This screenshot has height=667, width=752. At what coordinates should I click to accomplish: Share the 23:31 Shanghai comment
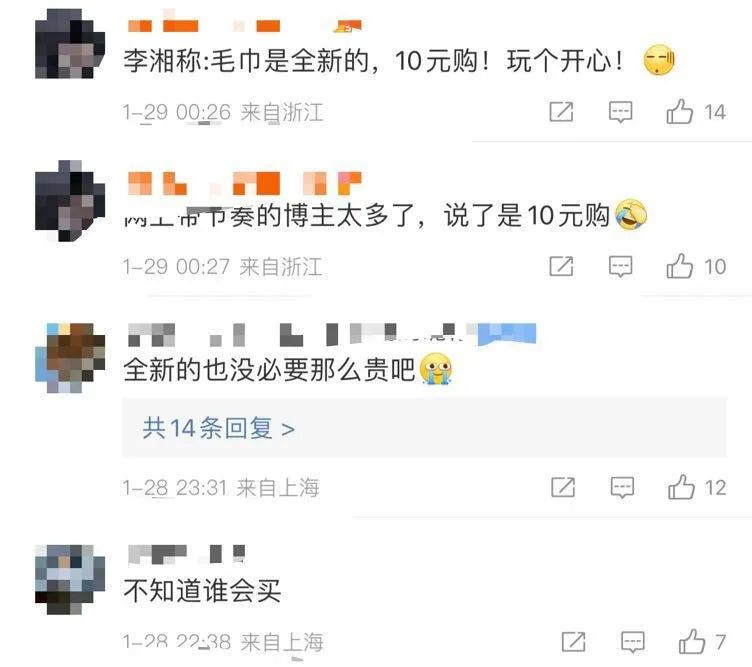(x=563, y=487)
